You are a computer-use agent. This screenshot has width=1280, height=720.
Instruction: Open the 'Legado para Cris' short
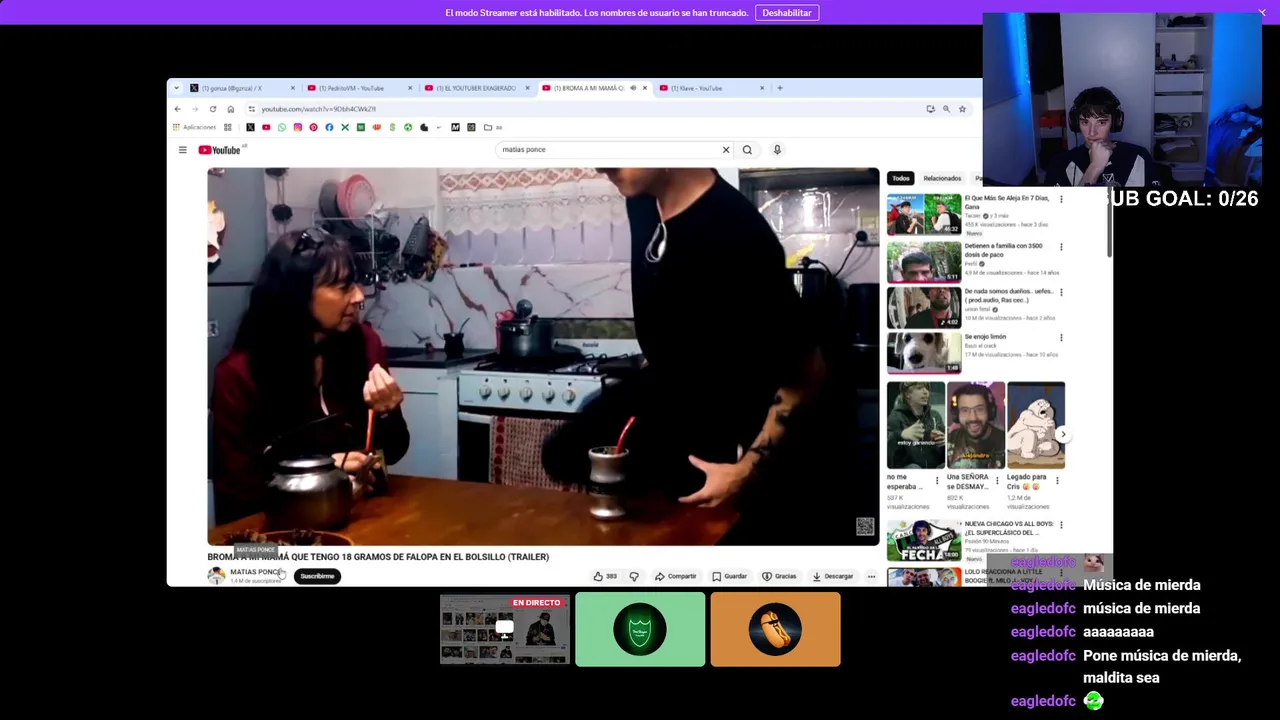[1036, 425]
